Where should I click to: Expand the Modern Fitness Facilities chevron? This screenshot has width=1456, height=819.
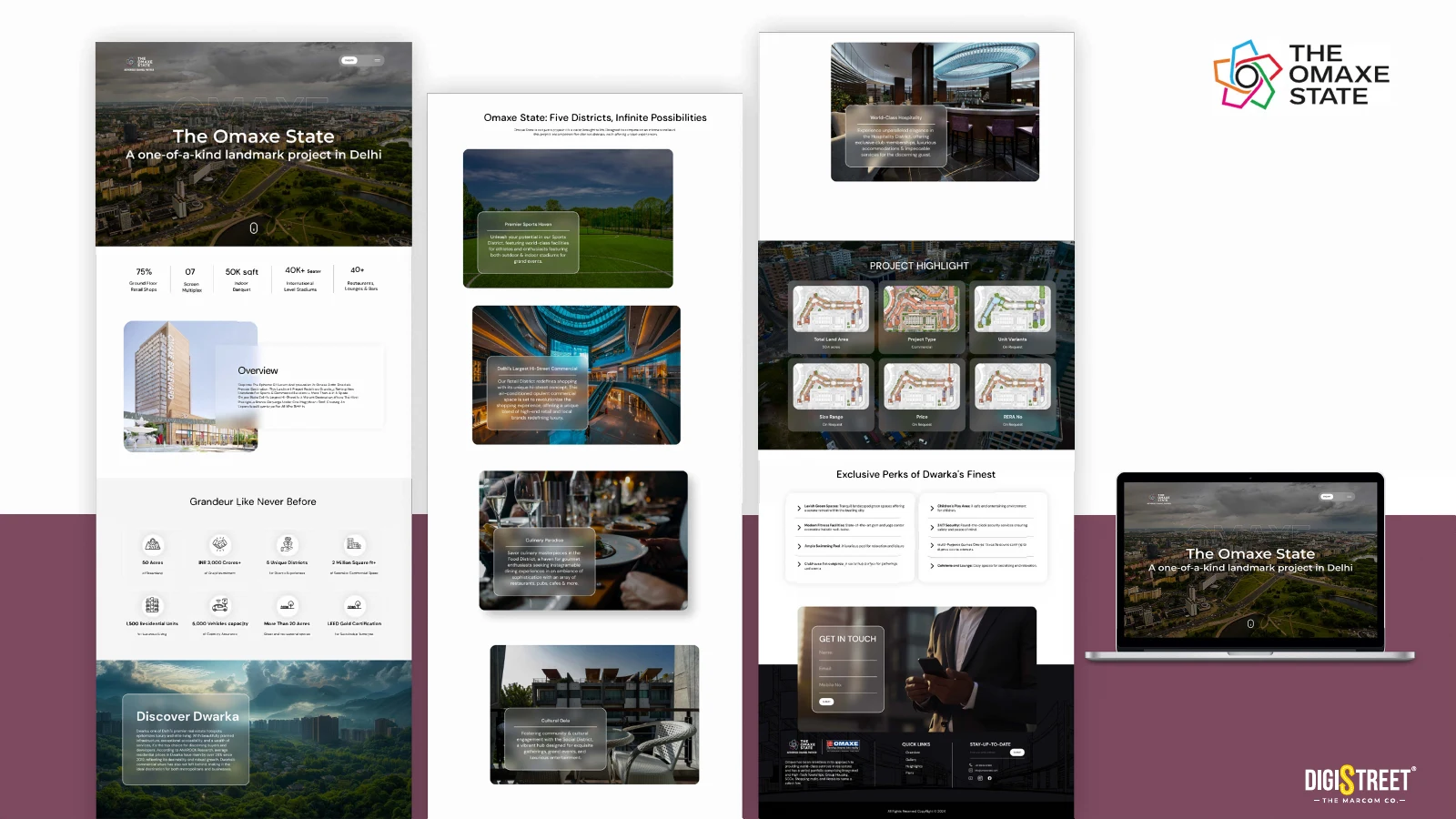[799, 527]
